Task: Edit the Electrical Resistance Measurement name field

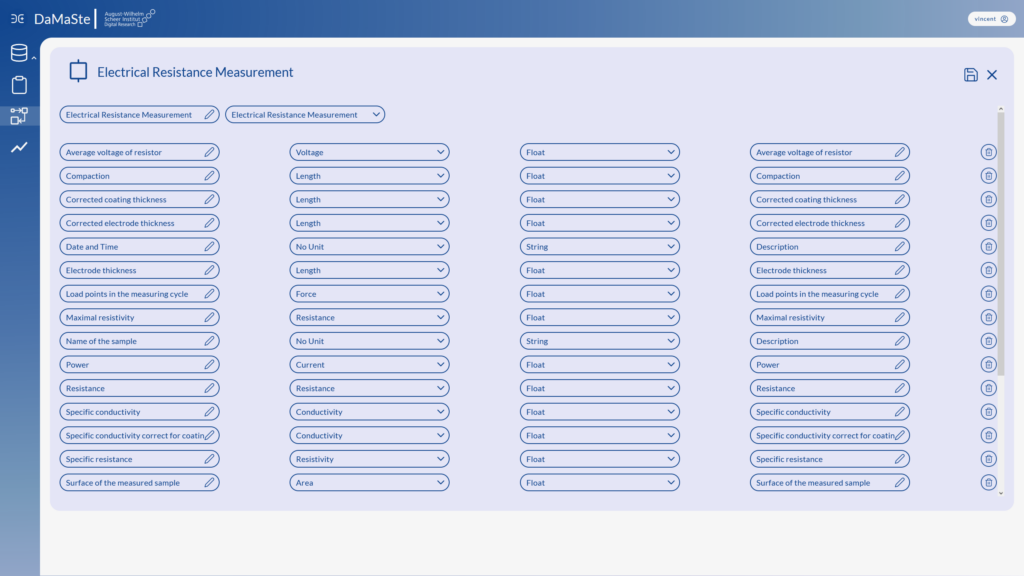Action: click(139, 114)
